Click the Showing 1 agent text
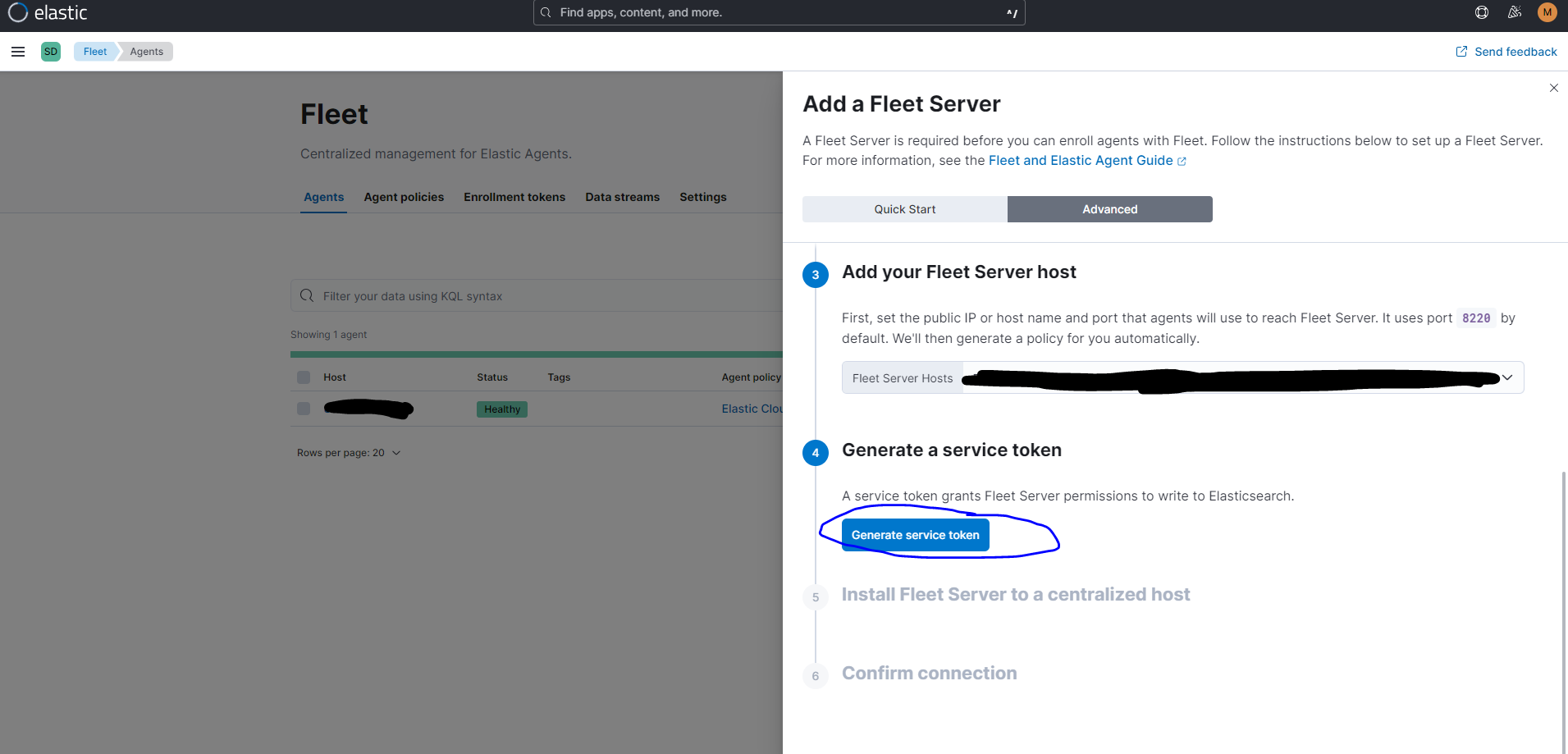Screen dimensions: 1568x754 pos(328,335)
